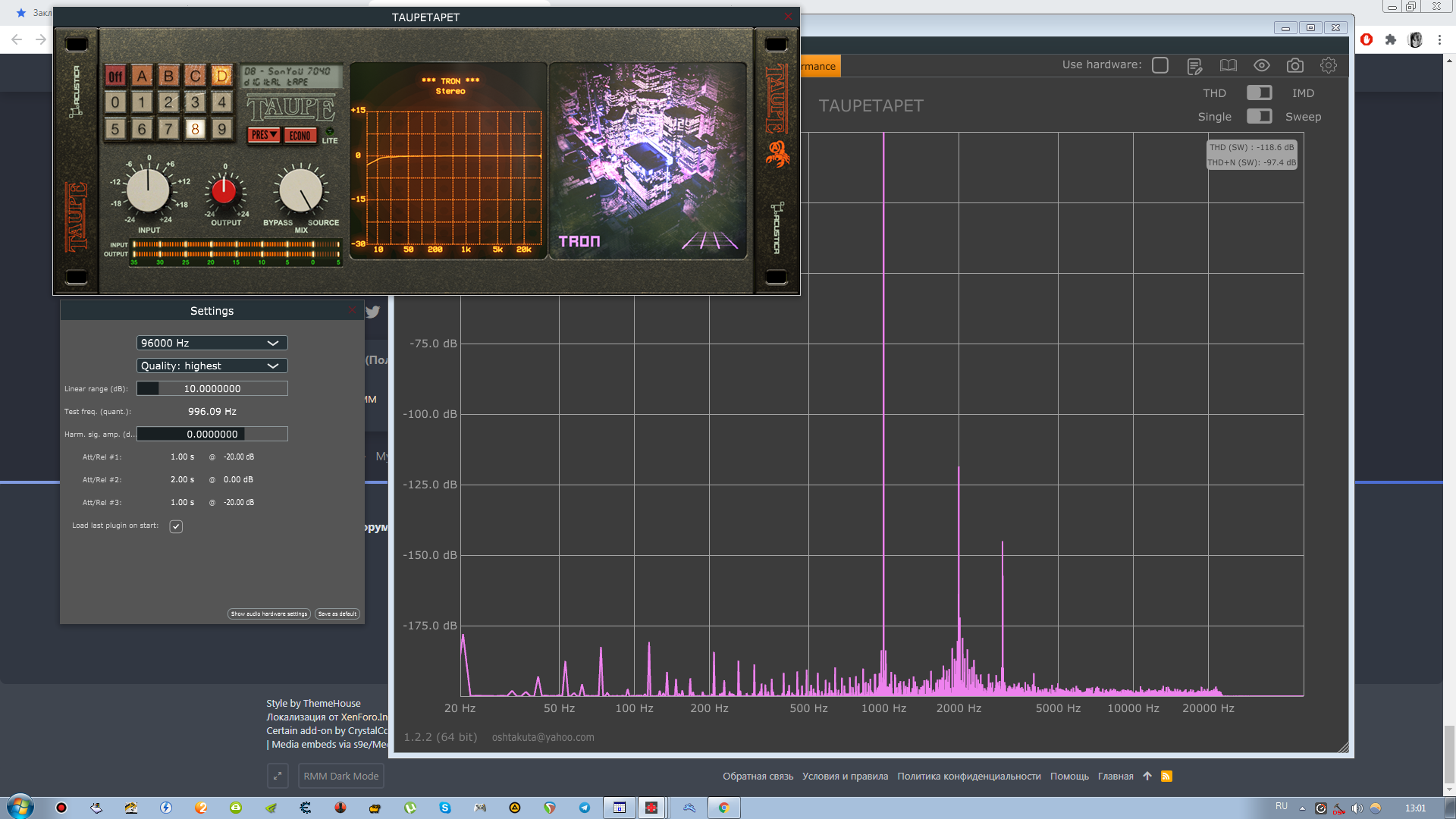
Task: Open the RSS feed icon in footer
Action: [1166, 776]
